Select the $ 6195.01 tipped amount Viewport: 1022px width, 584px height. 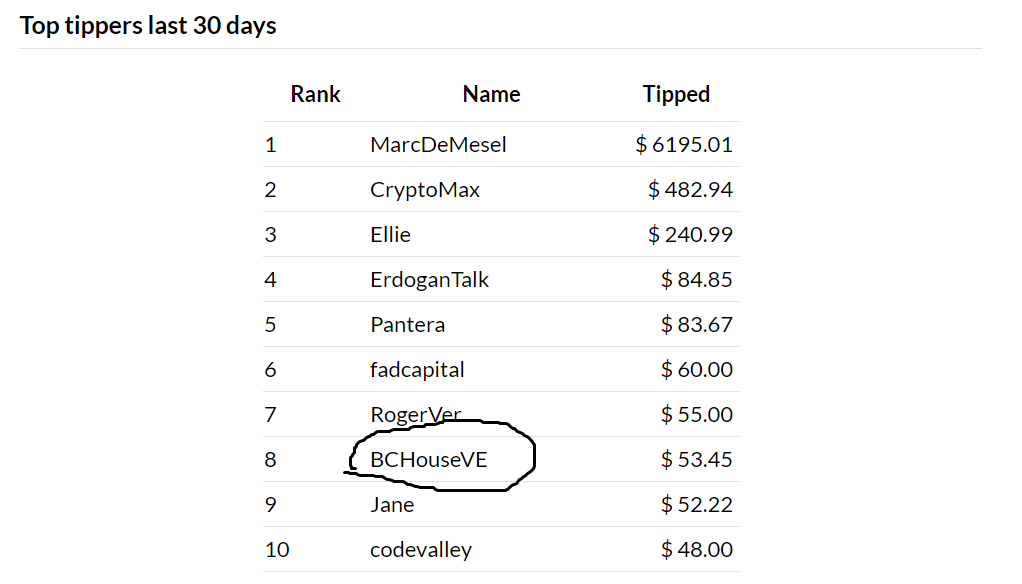(684, 145)
